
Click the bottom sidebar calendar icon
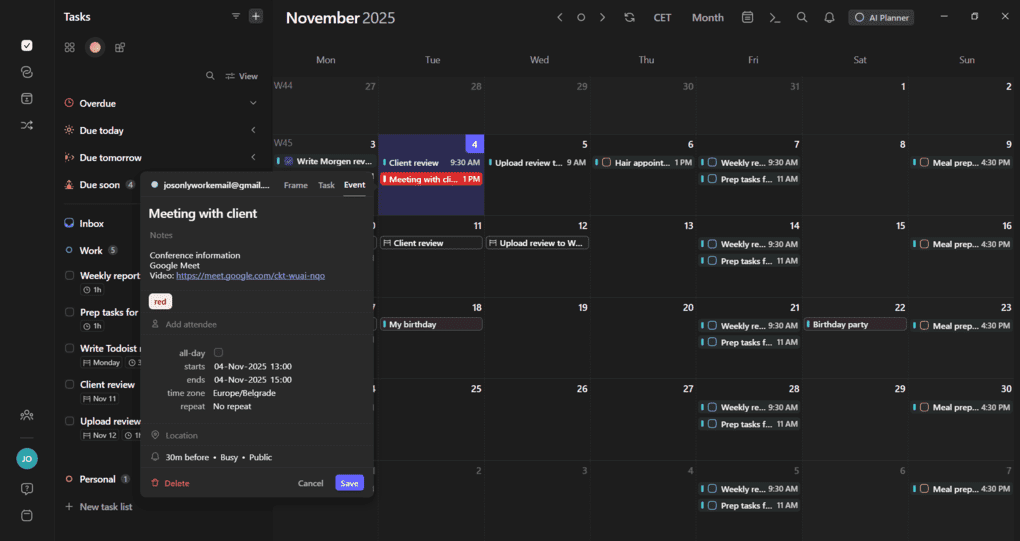(x=27, y=516)
